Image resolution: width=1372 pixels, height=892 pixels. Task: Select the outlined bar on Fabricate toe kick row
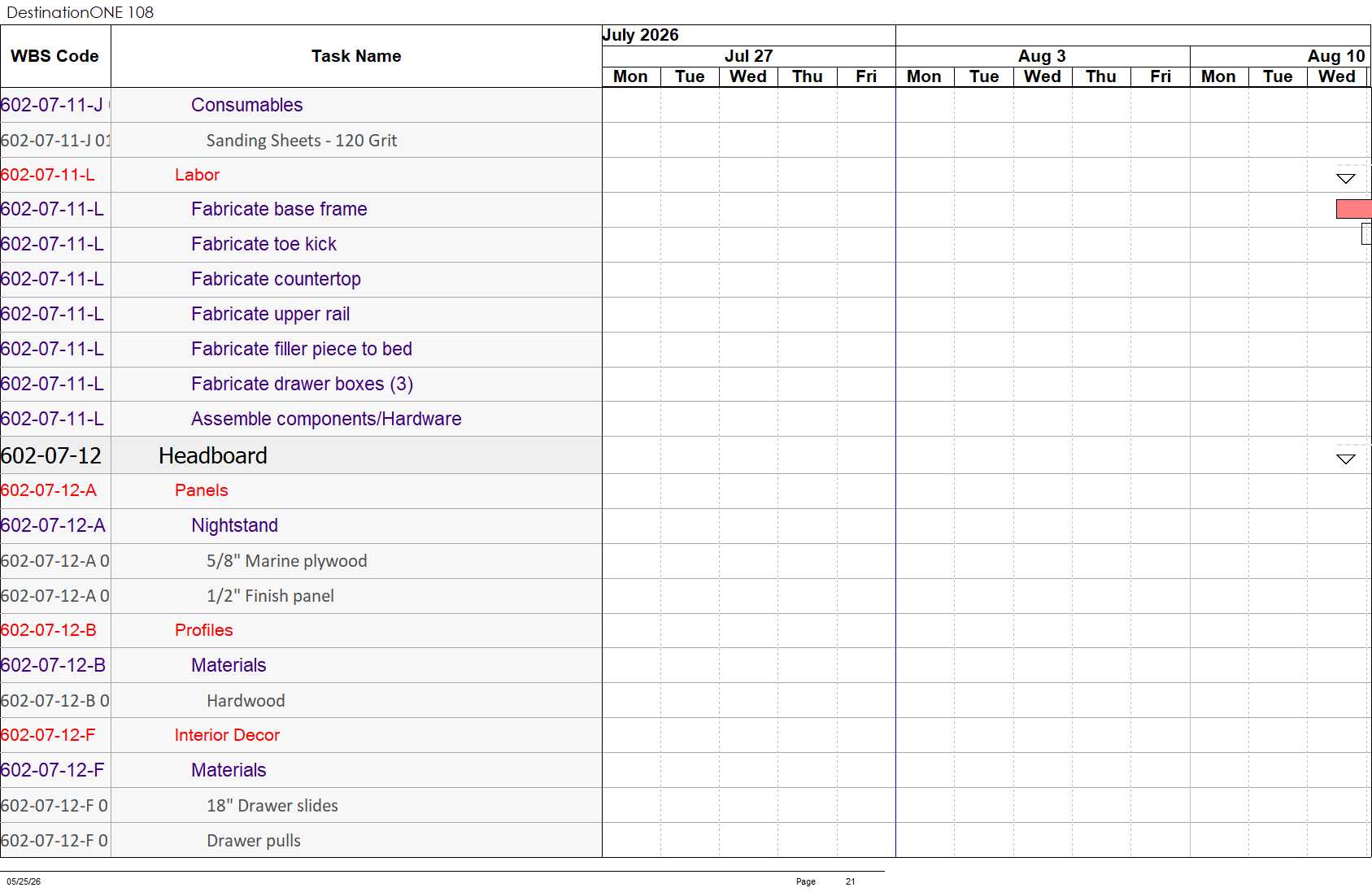[1367, 234]
